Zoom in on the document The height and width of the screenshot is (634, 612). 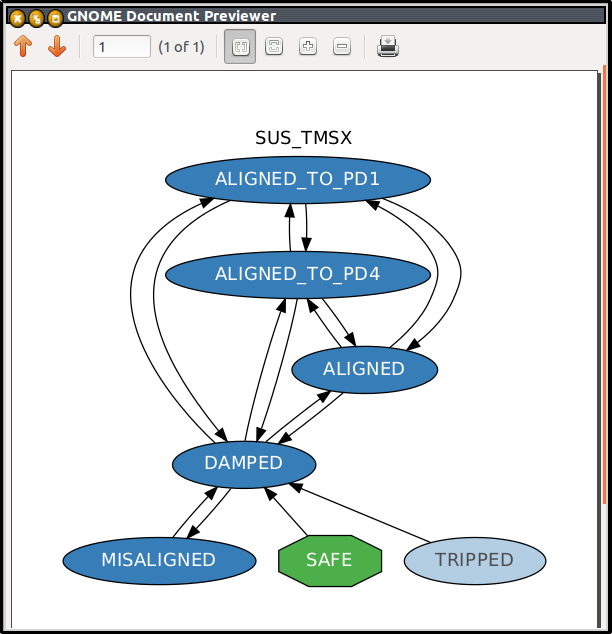click(308, 46)
